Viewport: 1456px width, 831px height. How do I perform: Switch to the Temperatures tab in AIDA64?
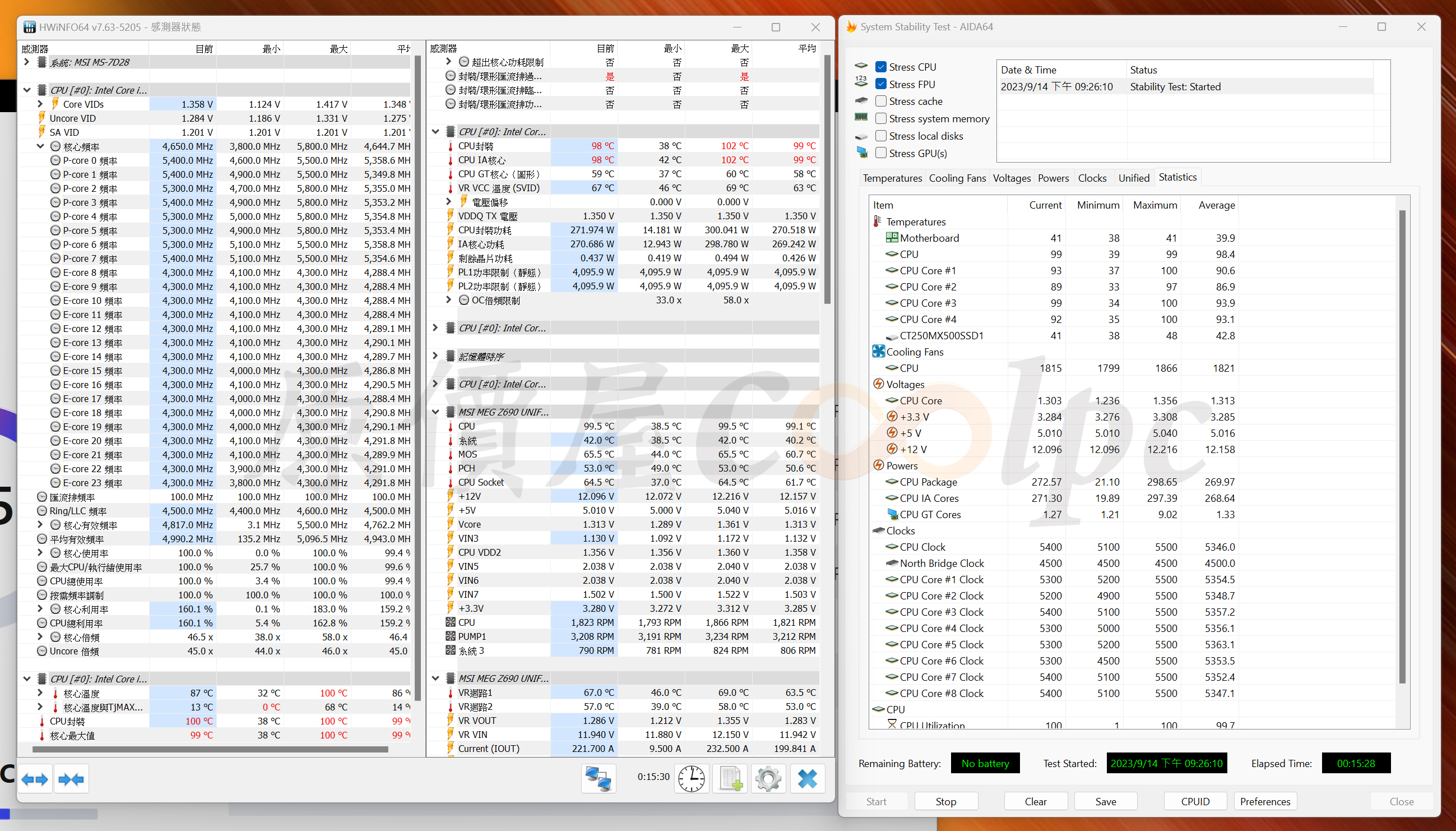click(892, 178)
